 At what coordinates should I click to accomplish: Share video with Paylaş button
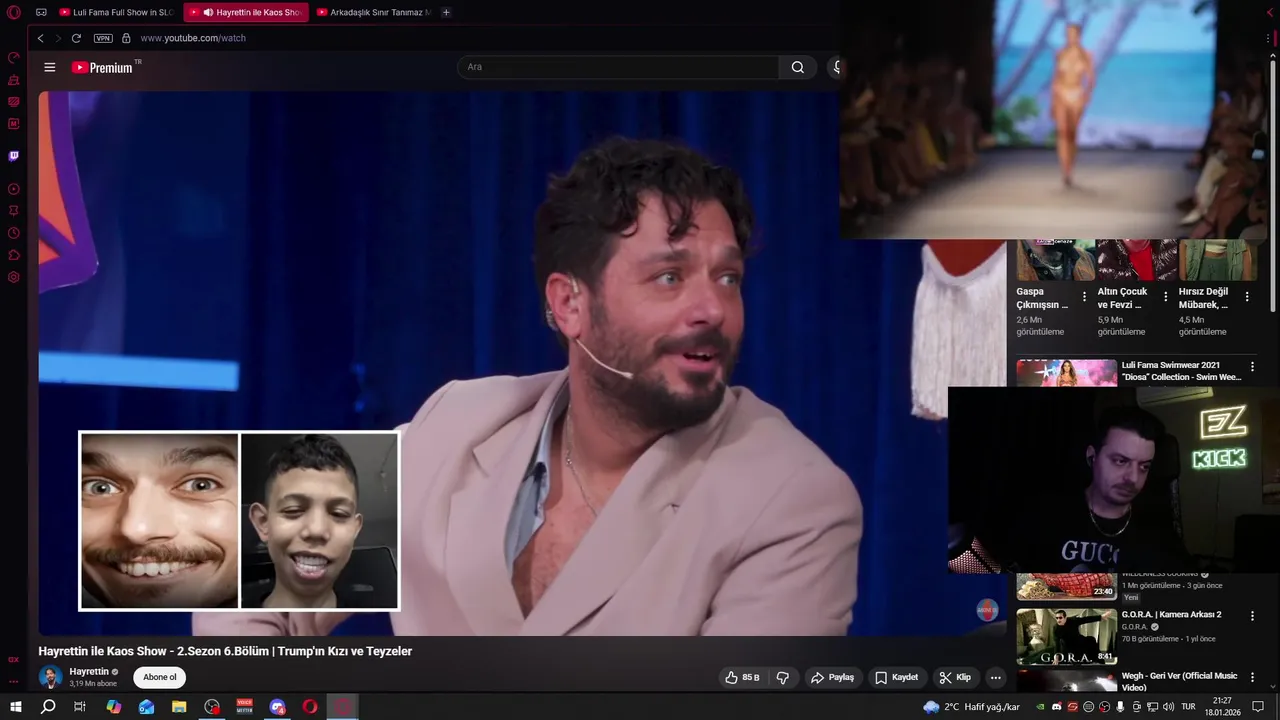[832, 677]
